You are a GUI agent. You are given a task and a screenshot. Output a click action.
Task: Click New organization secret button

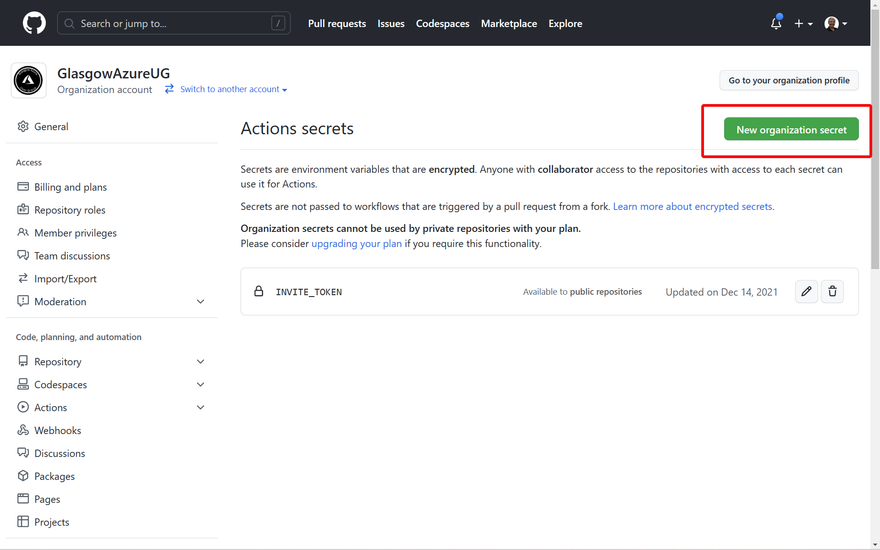pyautogui.click(x=791, y=130)
